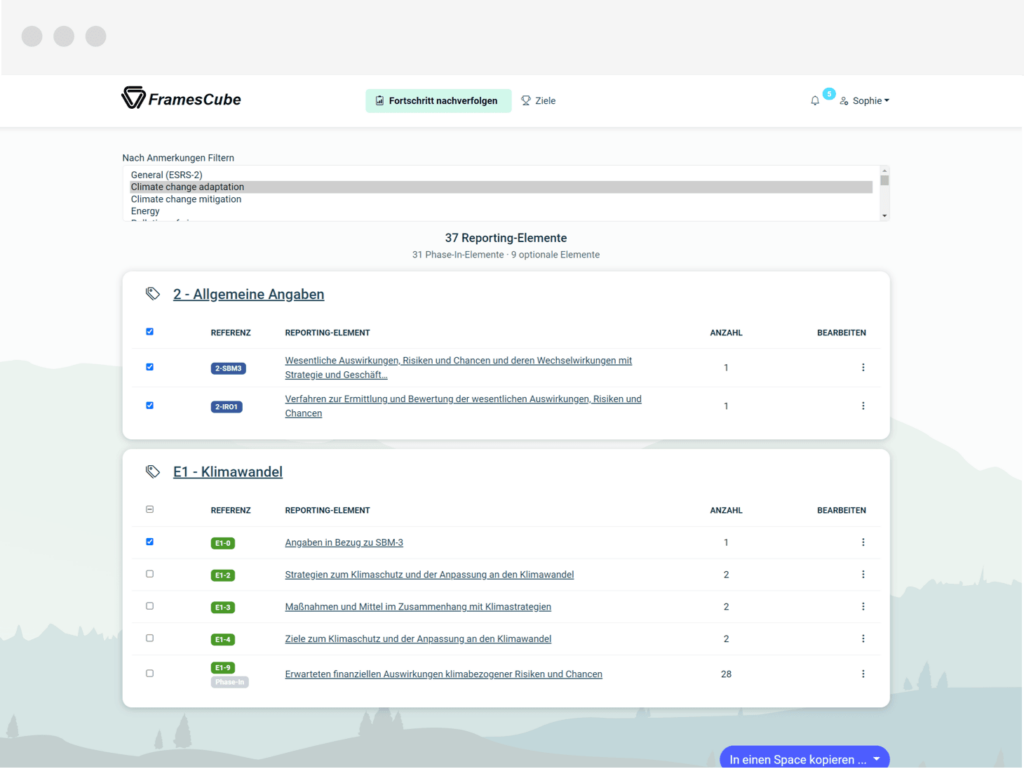Select Energy filter option
The height and width of the screenshot is (769, 1024).
(501, 211)
